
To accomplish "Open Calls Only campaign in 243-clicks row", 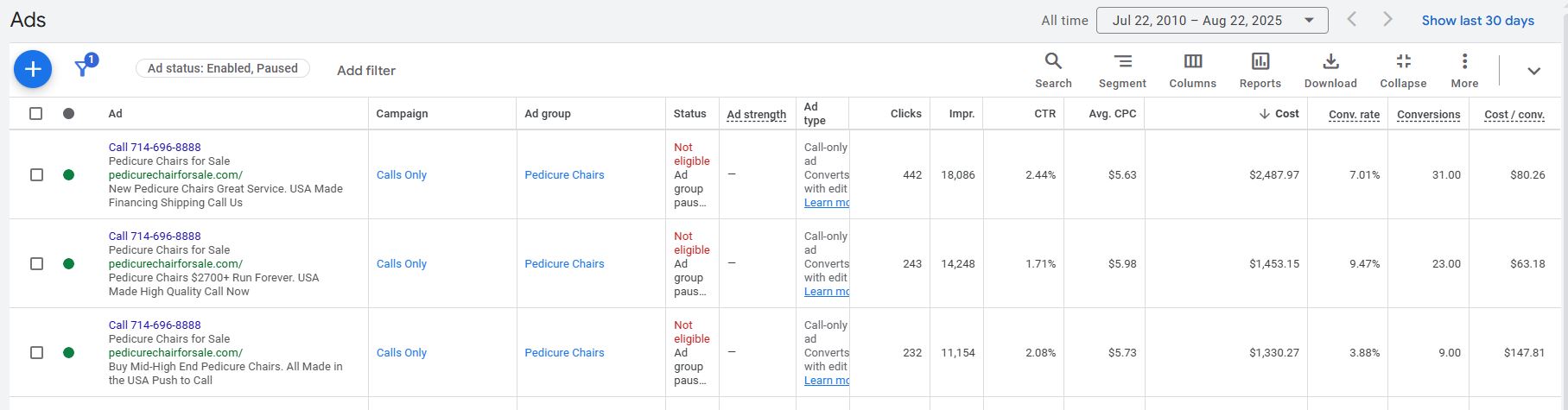I will tap(402, 263).
